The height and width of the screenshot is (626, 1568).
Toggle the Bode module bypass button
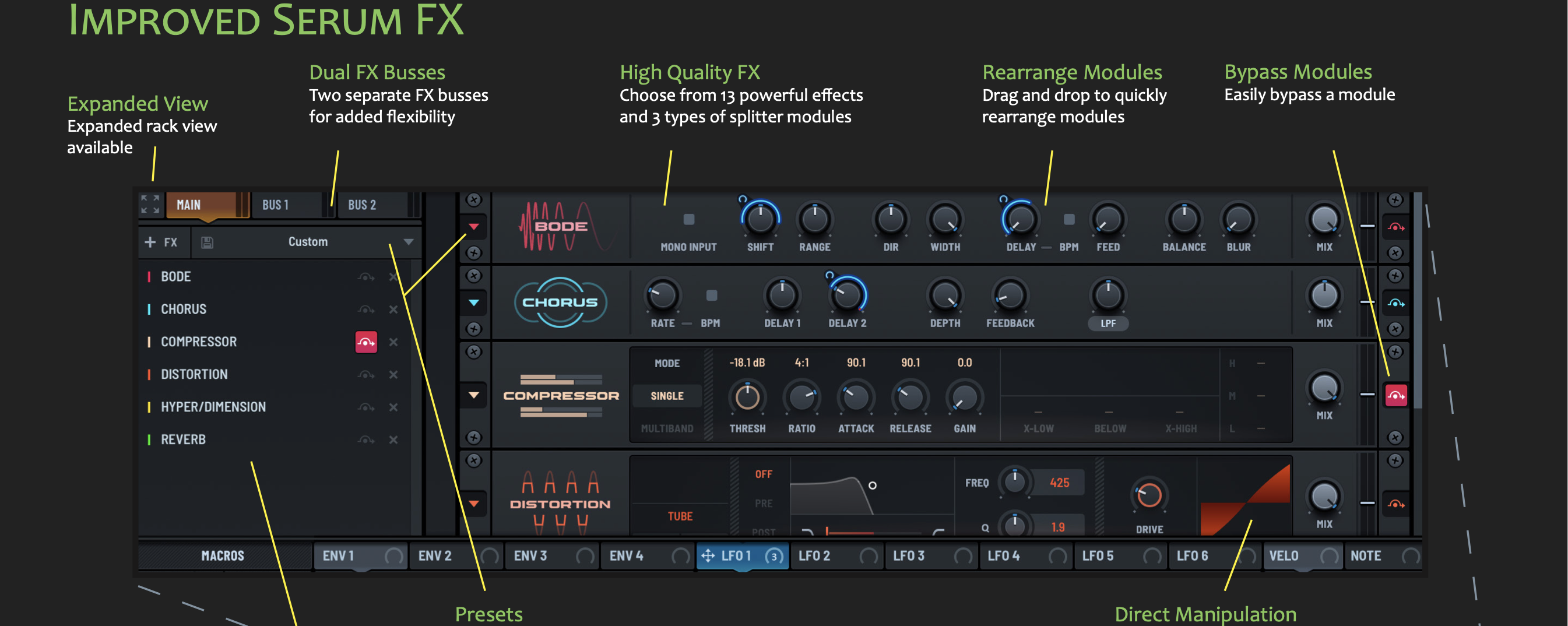click(1395, 227)
